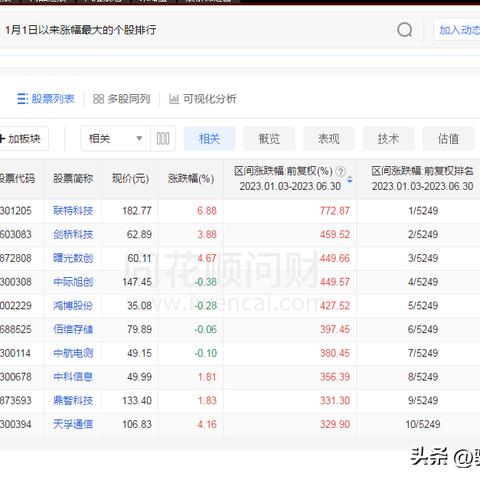The image size is (480, 480).
Task: Open stock link 中科信息
Action: coord(73,377)
